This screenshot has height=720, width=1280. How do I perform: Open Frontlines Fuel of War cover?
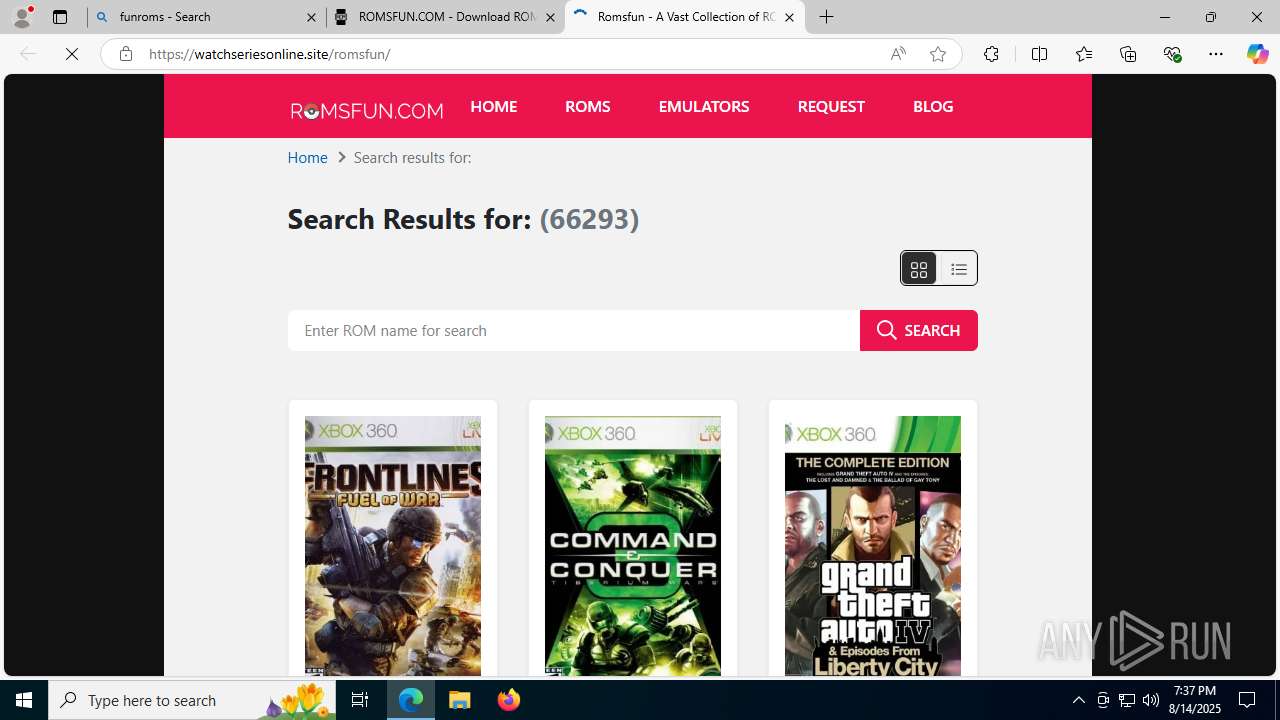[393, 546]
